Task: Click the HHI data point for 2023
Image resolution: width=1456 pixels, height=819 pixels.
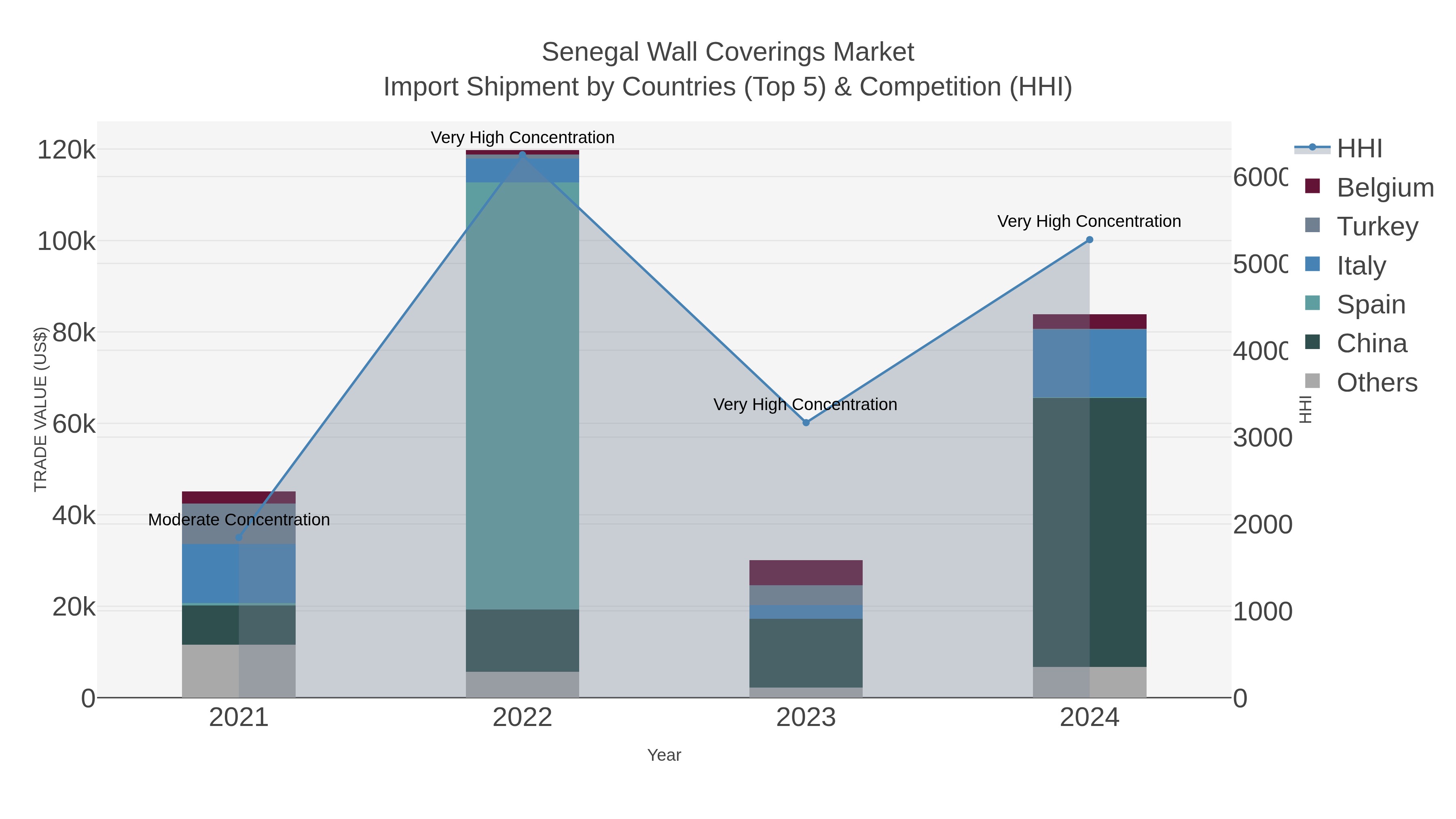Action: (806, 423)
